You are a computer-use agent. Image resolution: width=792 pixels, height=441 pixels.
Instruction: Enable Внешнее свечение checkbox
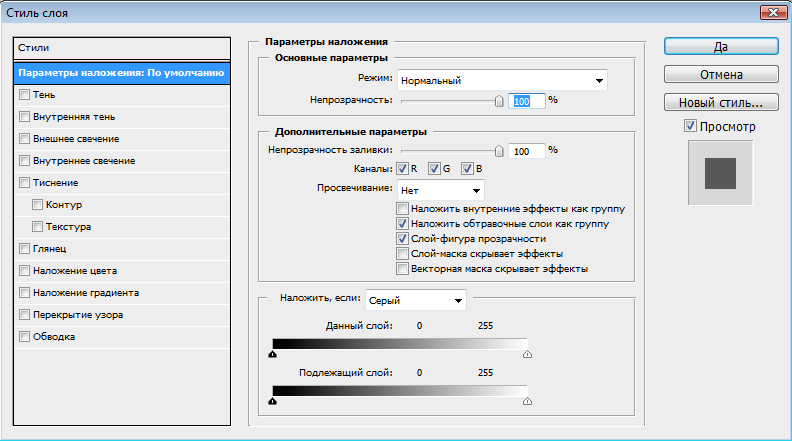point(24,138)
